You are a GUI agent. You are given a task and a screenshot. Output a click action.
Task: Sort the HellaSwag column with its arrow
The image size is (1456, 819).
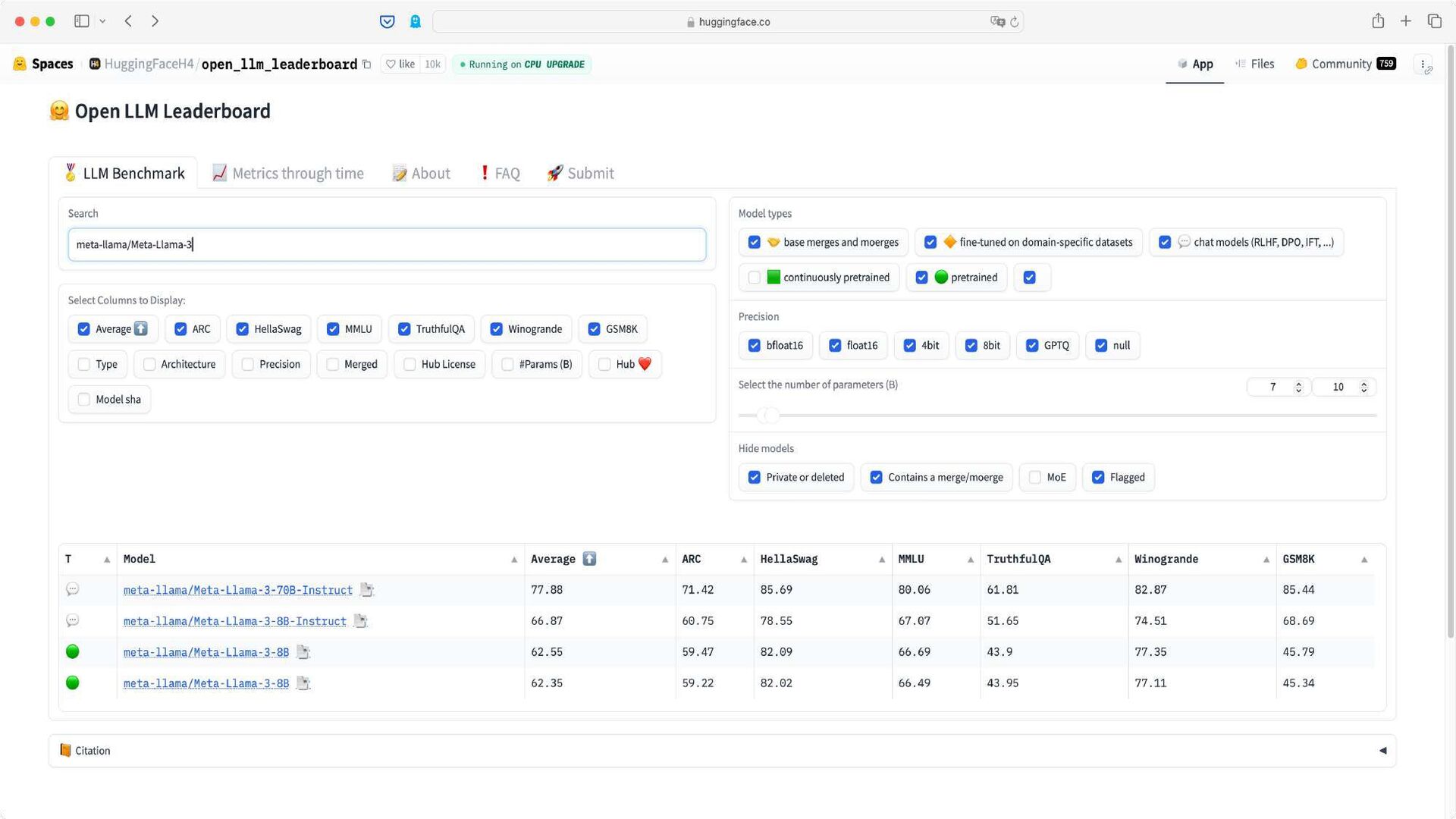click(x=882, y=560)
